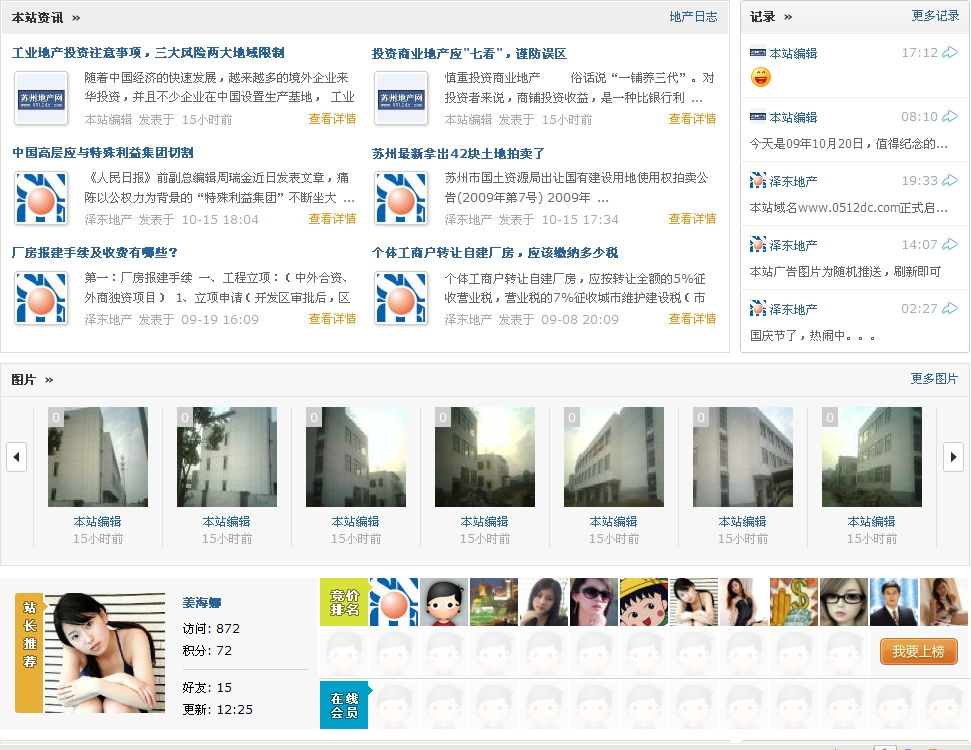
Task: Click 查看详情 for the 苏州最新拿出42块土地 article
Action: pos(692,219)
